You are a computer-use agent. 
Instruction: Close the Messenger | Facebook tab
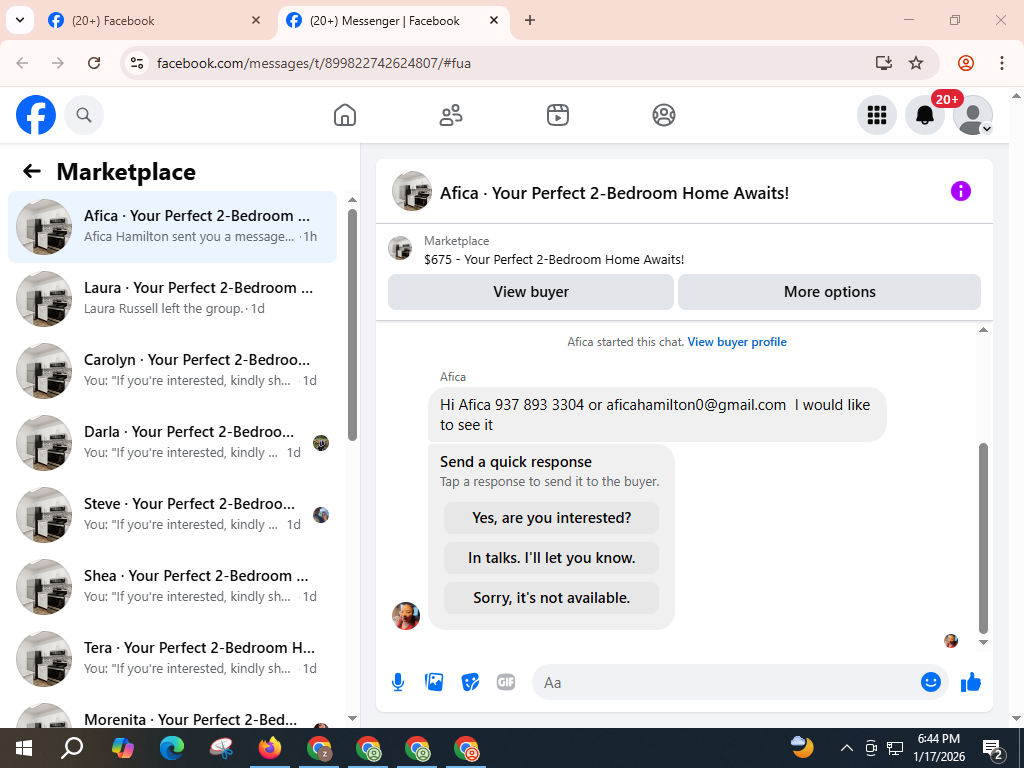[x=494, y=20]
